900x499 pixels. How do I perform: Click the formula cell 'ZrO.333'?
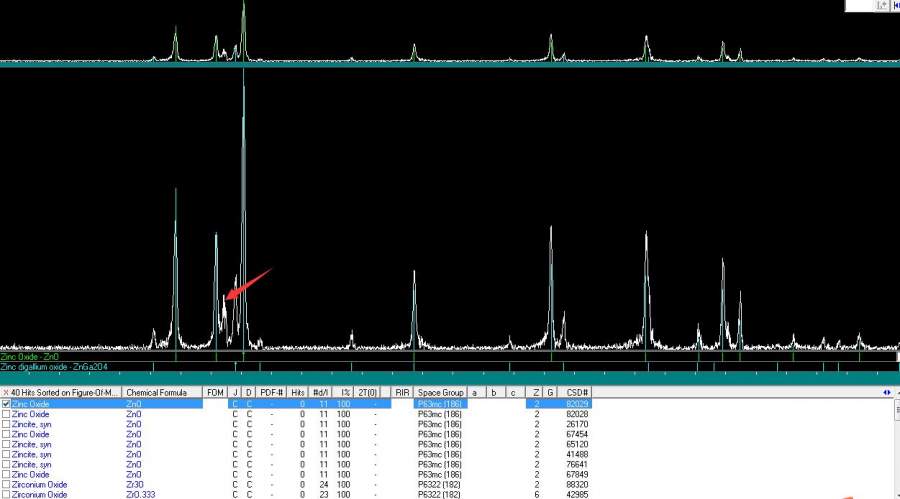tap(140, 494)
